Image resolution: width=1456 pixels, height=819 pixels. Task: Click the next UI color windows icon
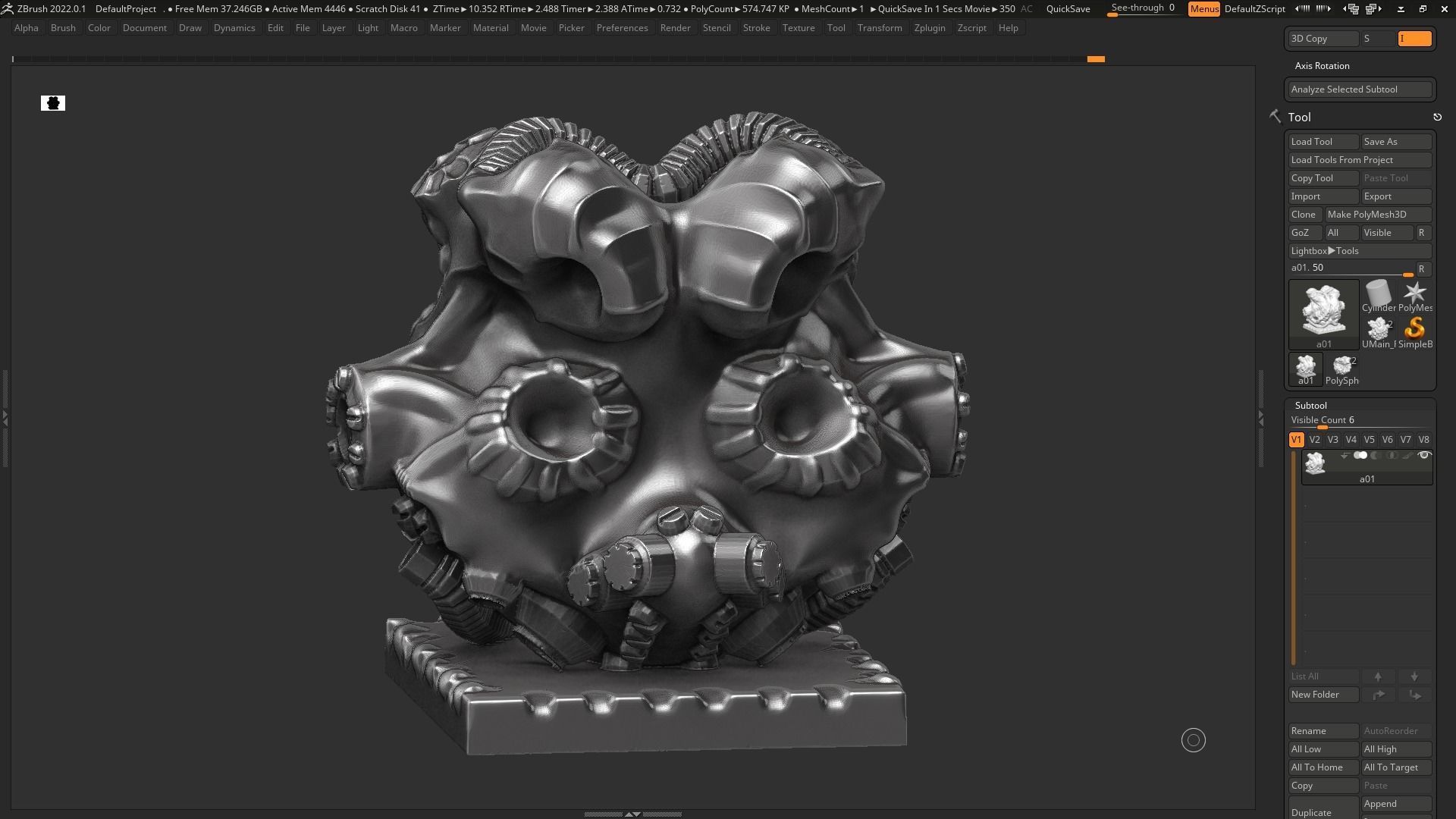click(1373, 9)
